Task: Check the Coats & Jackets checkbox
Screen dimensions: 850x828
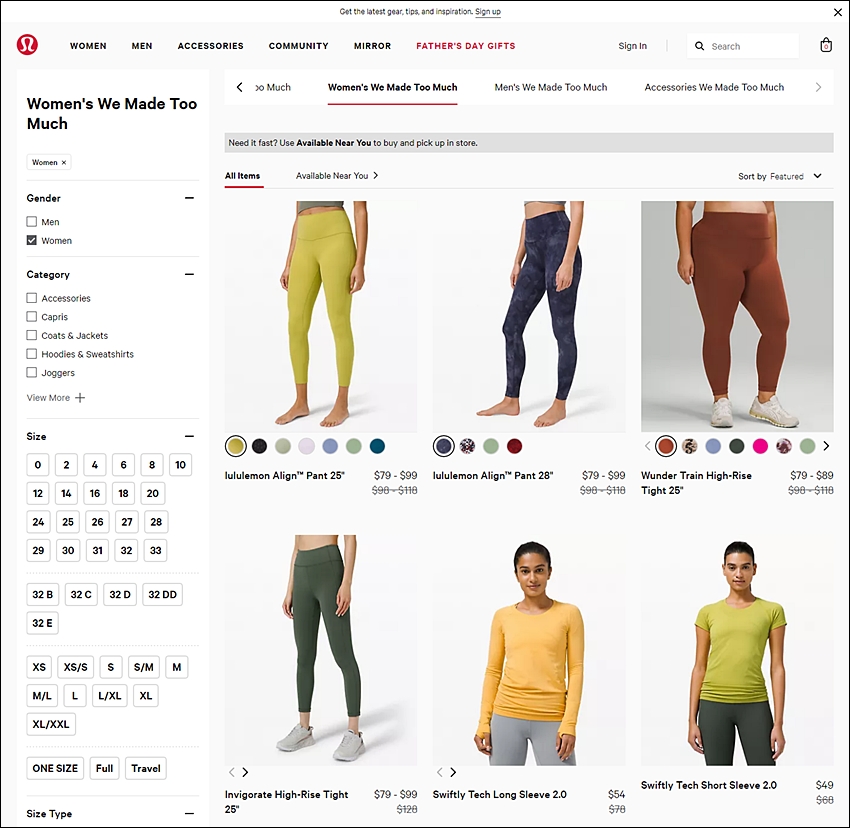Action: (x=31, y=335)
